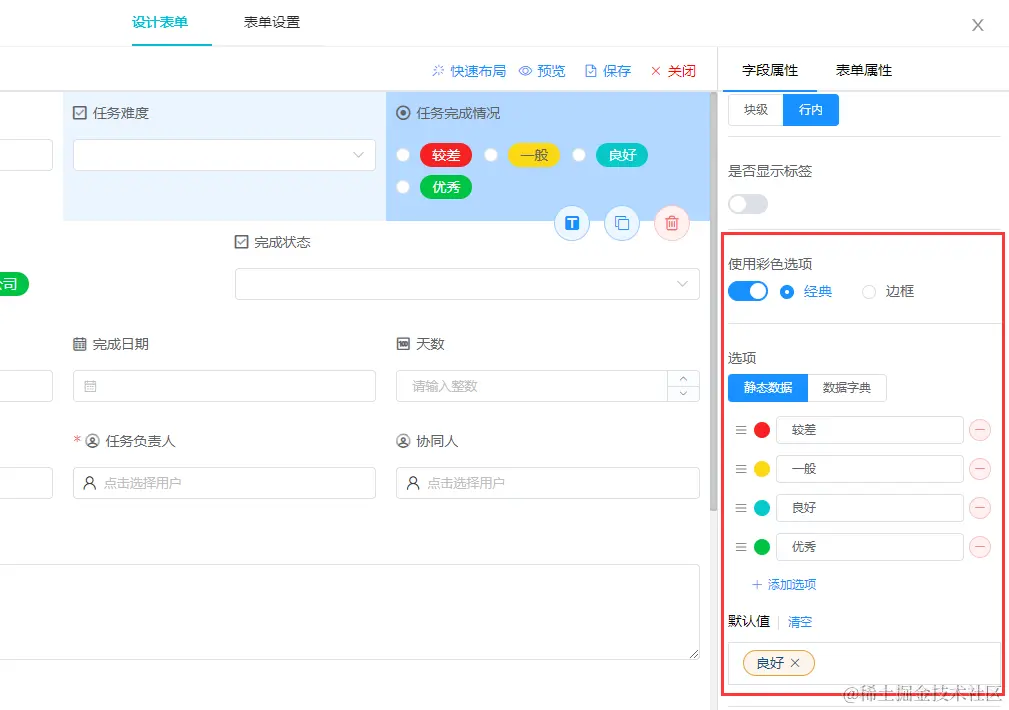The width and height of the screenshot is (1009, 710).
Task: Click the drag handle of 一般 option
Action: [741, 469]
